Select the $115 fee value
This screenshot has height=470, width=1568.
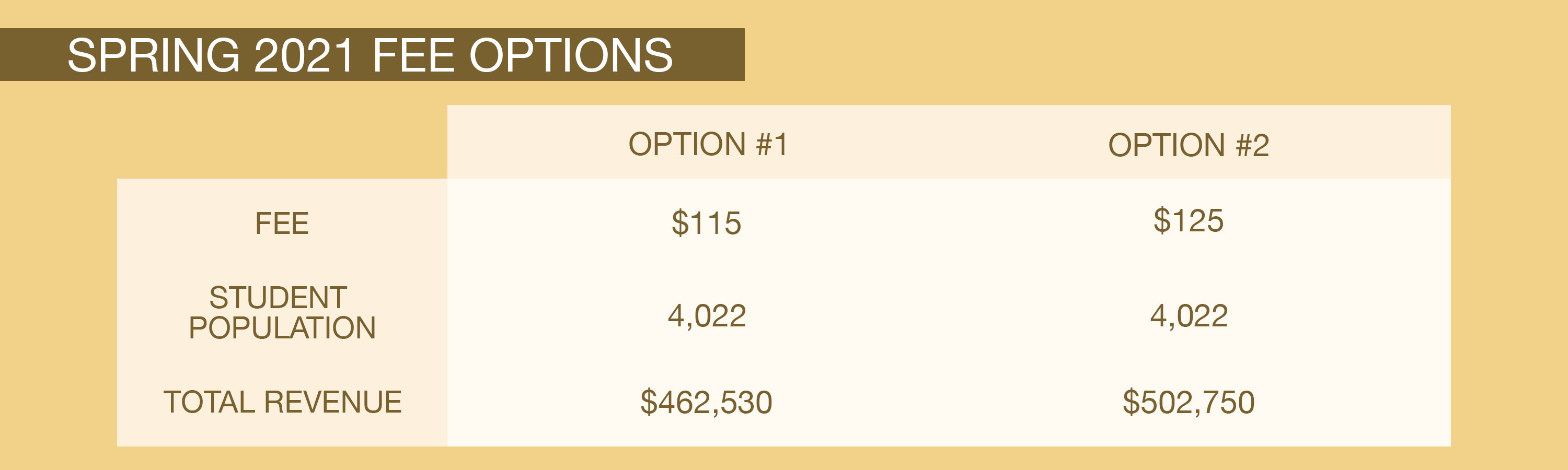pyautogui.click(x=706, y=222)
